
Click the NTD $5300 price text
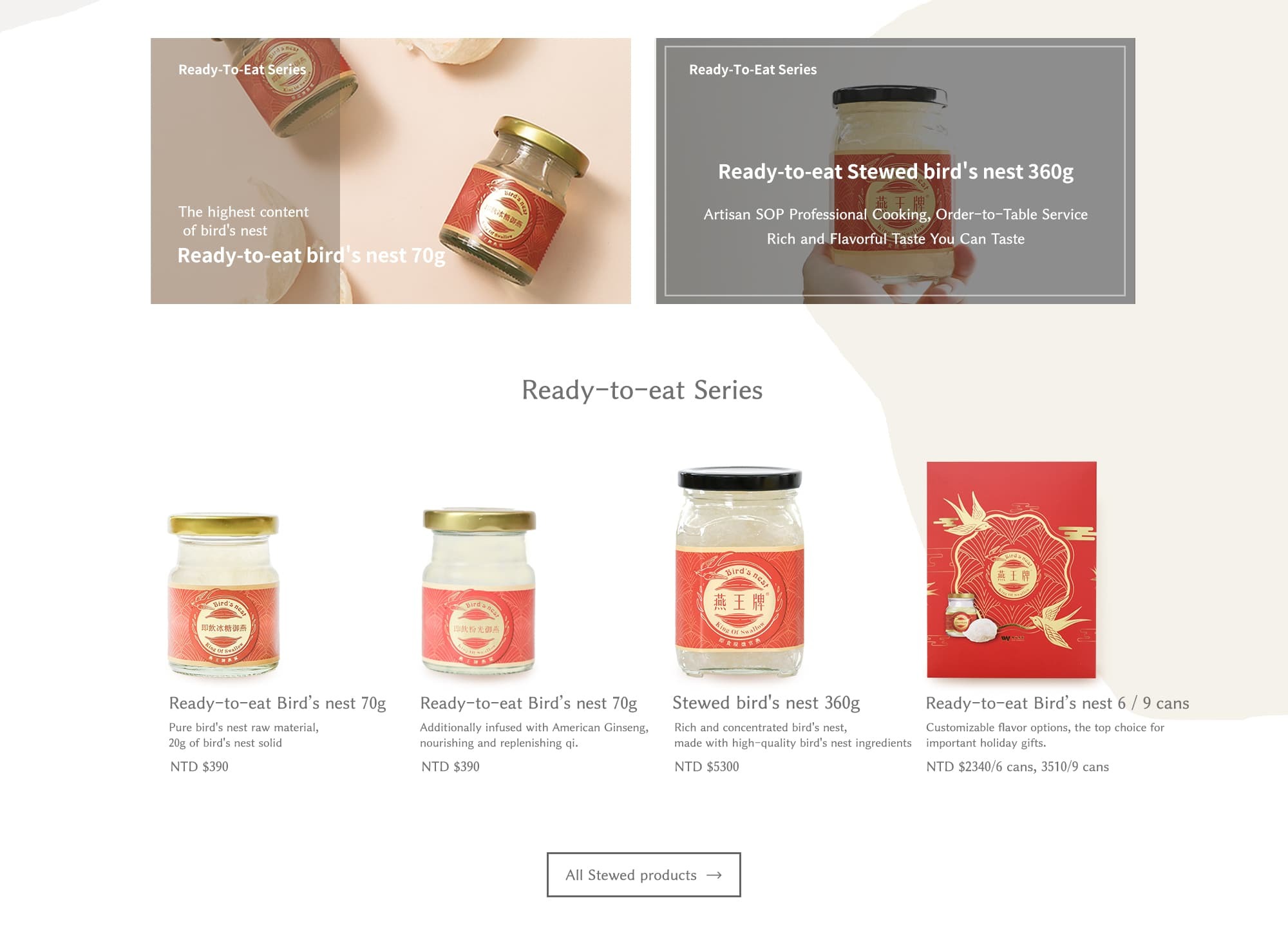[x=706, y=767]
